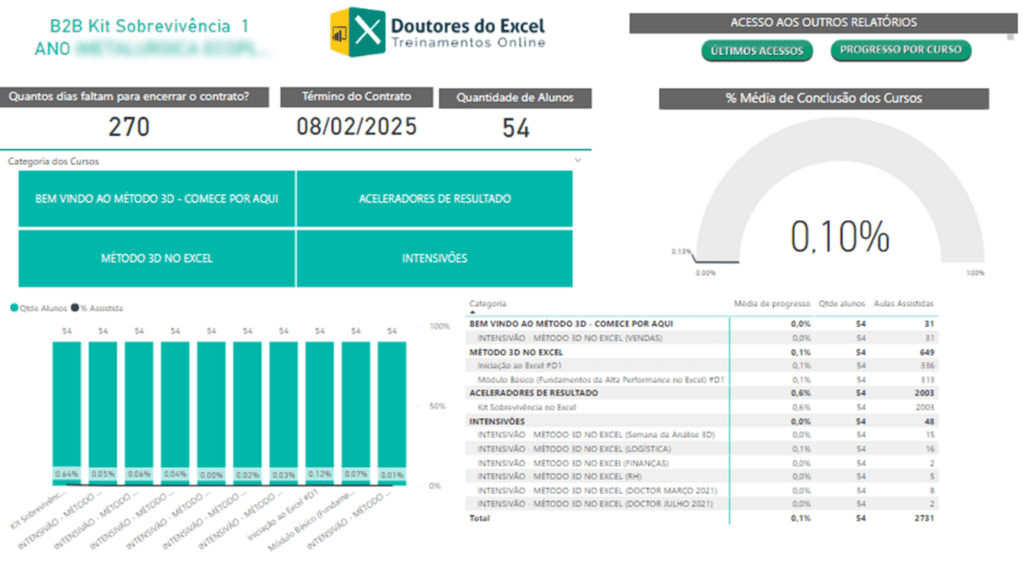Select BEM VINDO AO MÉTODO 3D slicer tile
Screen dimensions: 1024x576
pos(156,199)
